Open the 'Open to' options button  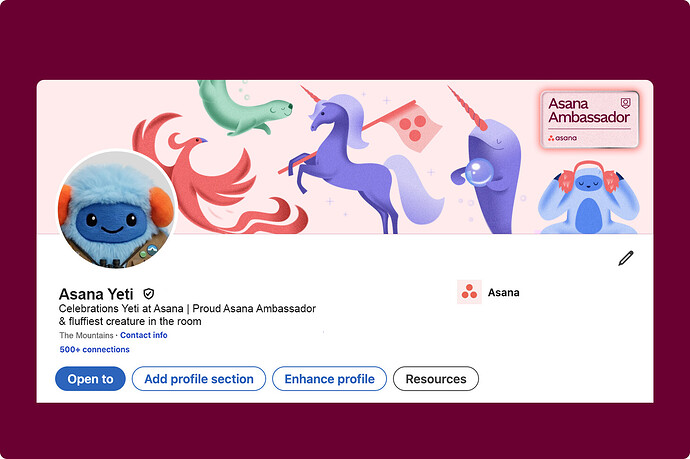click(x=90, y=379)
